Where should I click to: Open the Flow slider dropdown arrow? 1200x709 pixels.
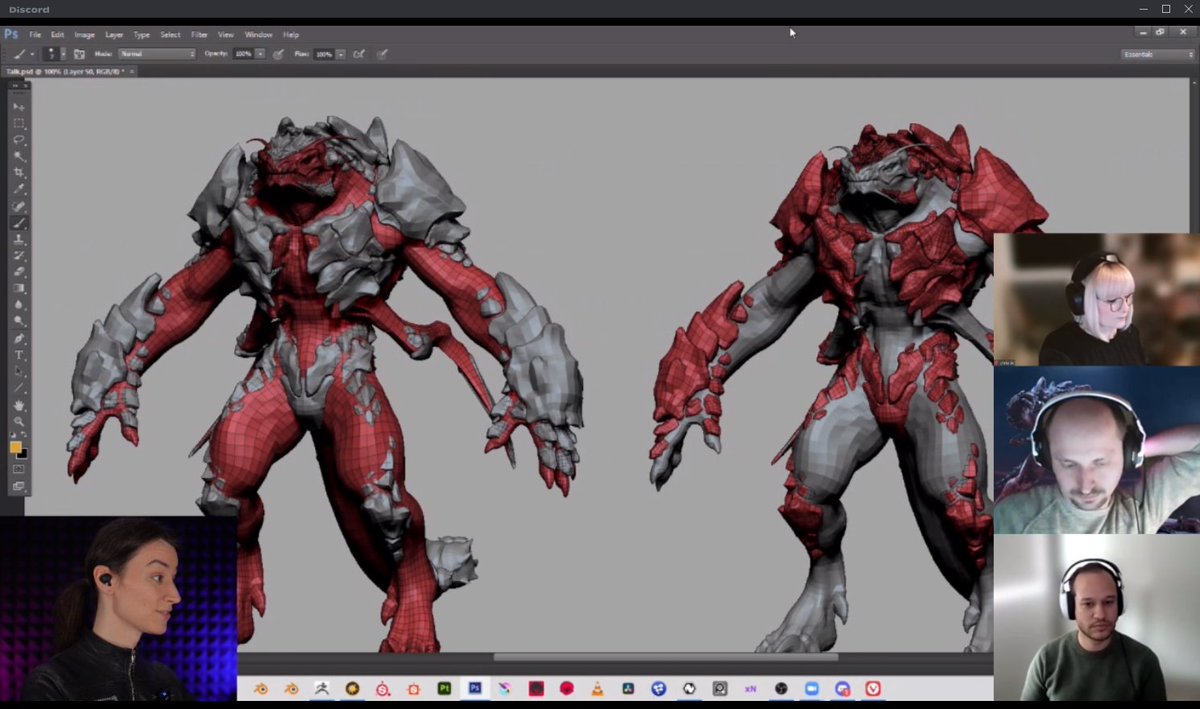[341, 54]
